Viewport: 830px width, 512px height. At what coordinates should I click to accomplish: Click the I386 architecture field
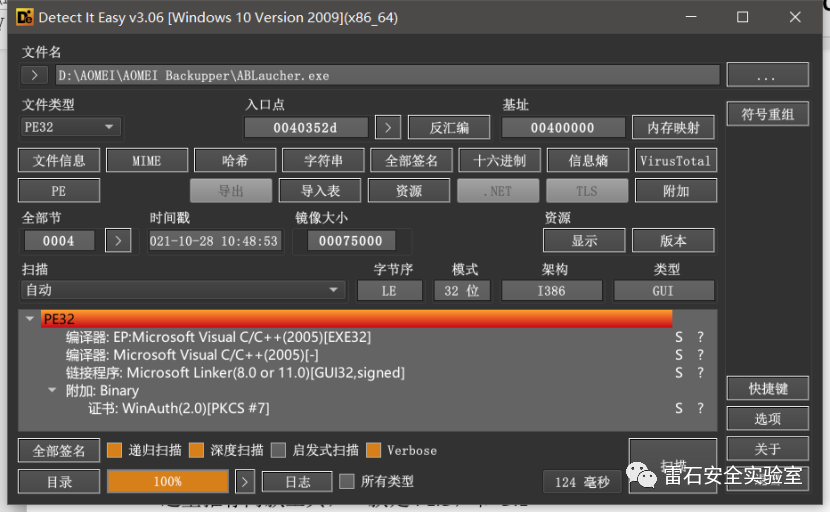coord(552,291)
